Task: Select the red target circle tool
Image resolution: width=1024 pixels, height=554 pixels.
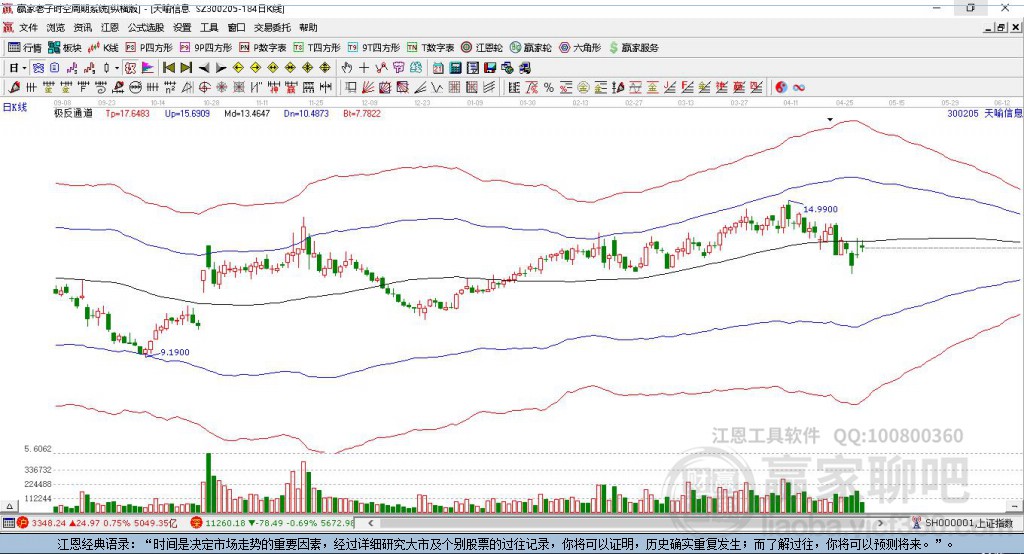Action: (x=204, y=88)
